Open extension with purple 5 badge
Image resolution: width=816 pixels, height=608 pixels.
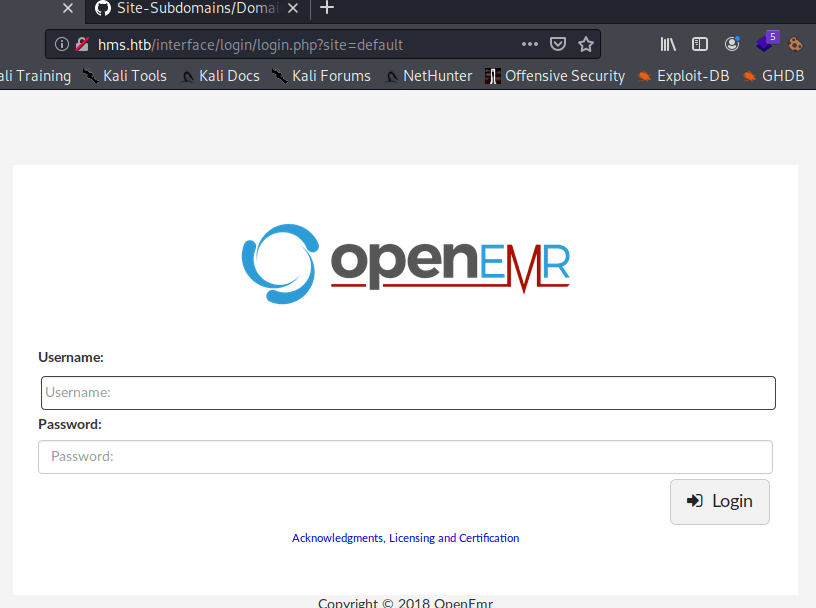point(767,42)
